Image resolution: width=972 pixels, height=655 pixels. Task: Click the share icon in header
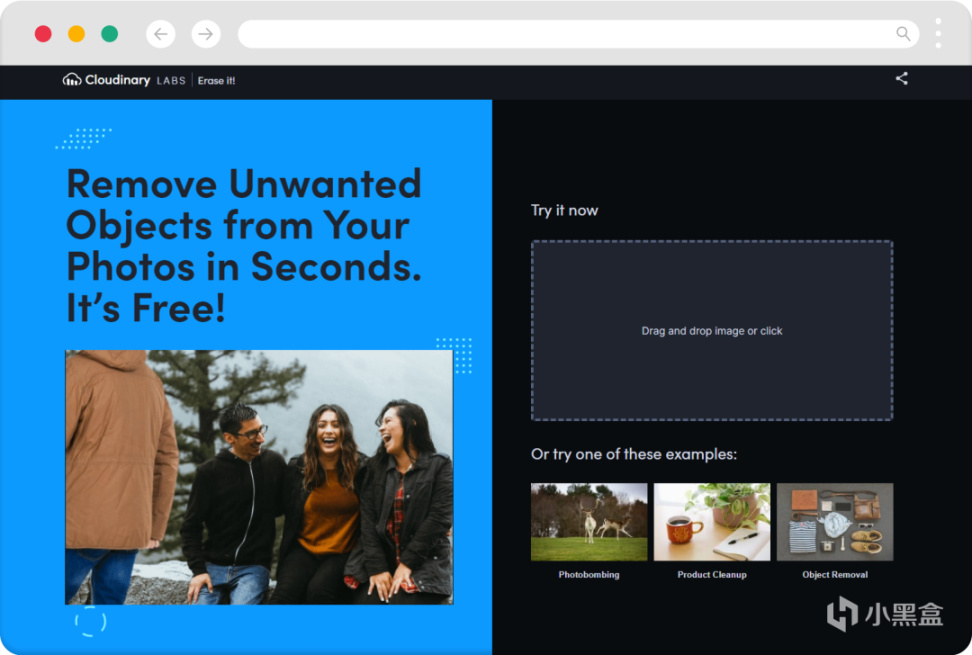[x=901, y=79]
